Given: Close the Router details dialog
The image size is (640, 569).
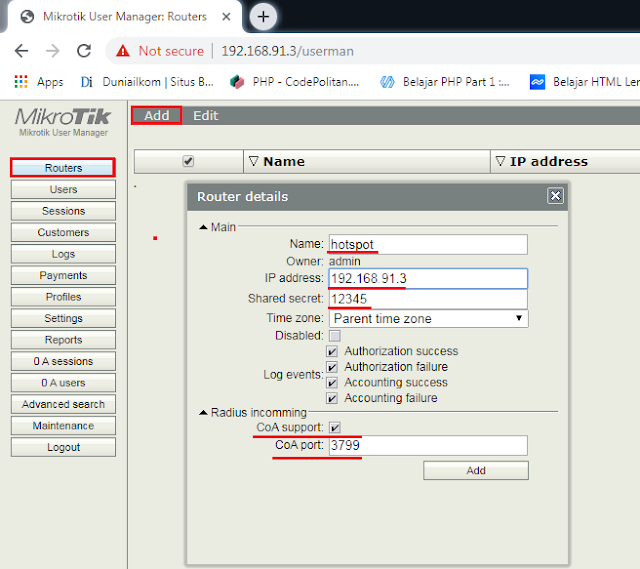Looking at the screenshot, I should coord(555,196).
